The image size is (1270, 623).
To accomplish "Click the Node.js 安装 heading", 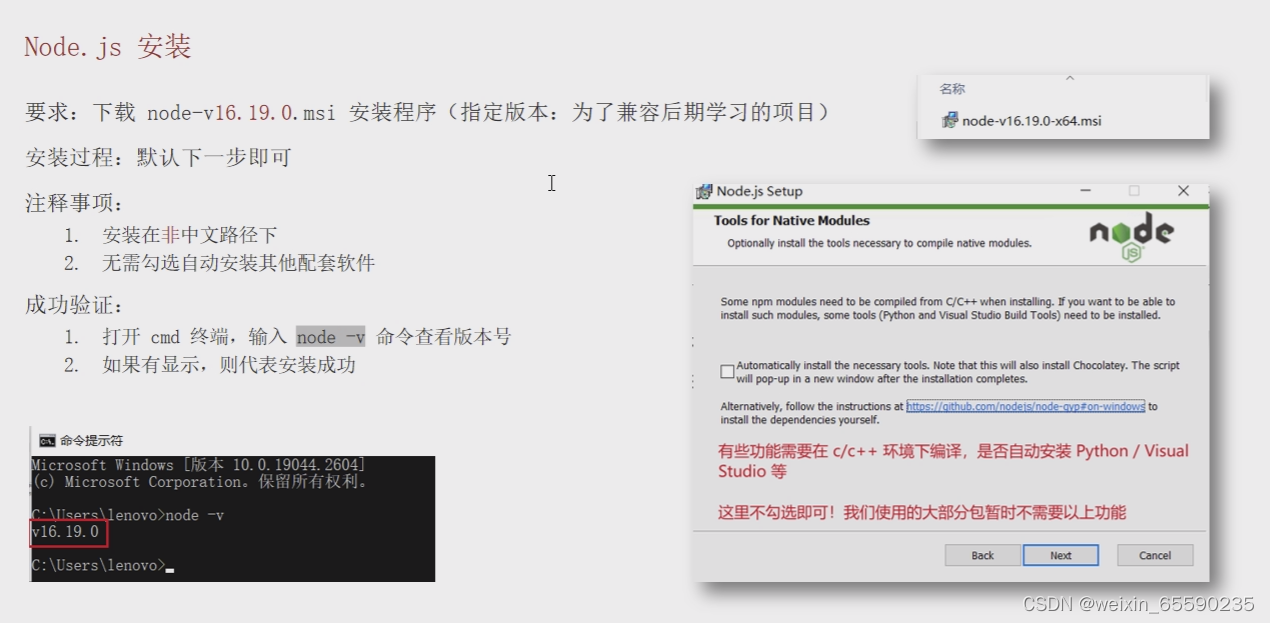I will [x=108, y=47].
